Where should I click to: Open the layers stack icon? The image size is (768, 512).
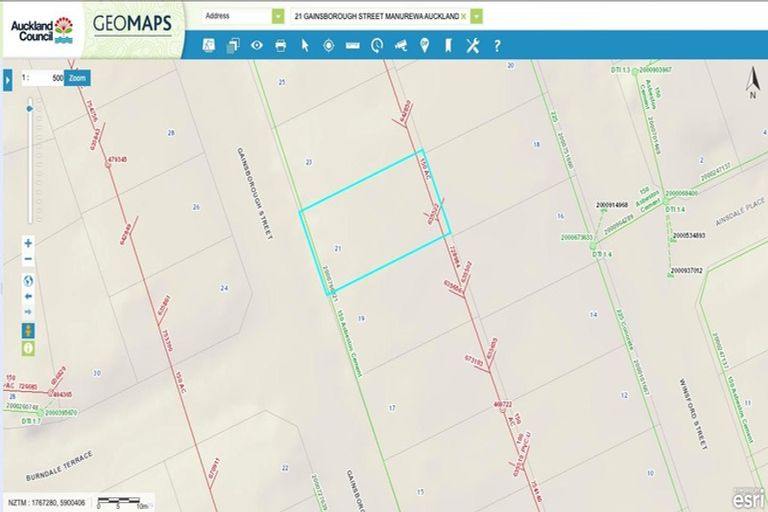click(x=233, y=45)
